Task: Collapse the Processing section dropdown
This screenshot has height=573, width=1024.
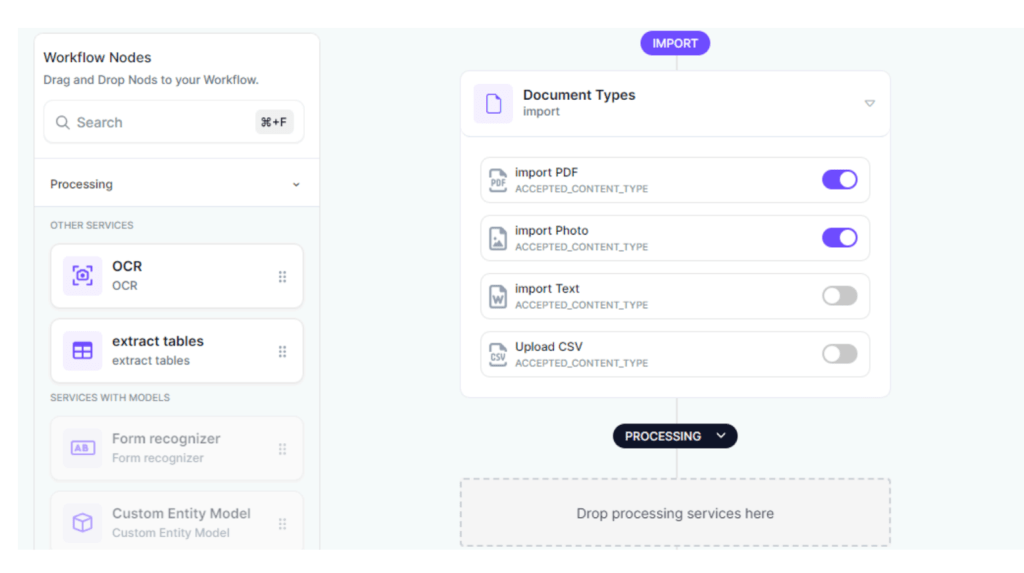Action: pos(296,185)
